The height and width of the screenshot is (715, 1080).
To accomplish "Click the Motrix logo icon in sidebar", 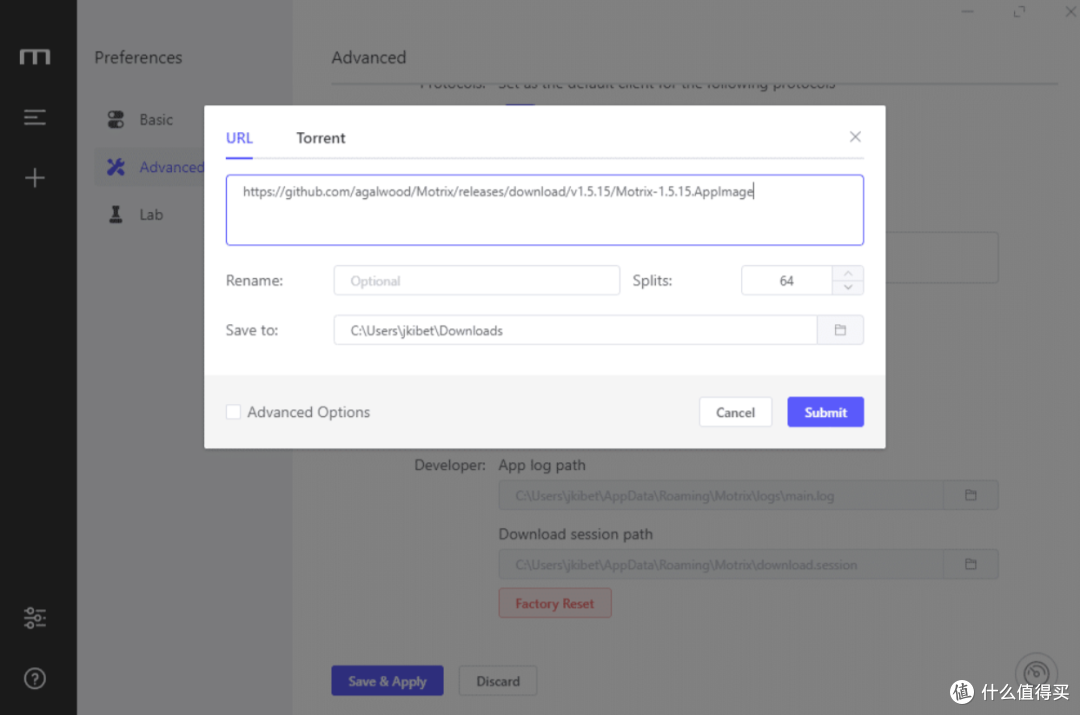I will click(34, 56).
